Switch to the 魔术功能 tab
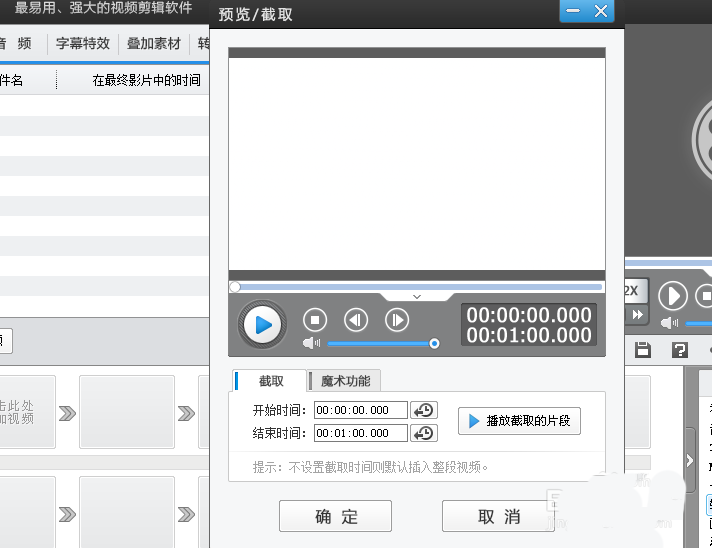 tap(345, 381)
